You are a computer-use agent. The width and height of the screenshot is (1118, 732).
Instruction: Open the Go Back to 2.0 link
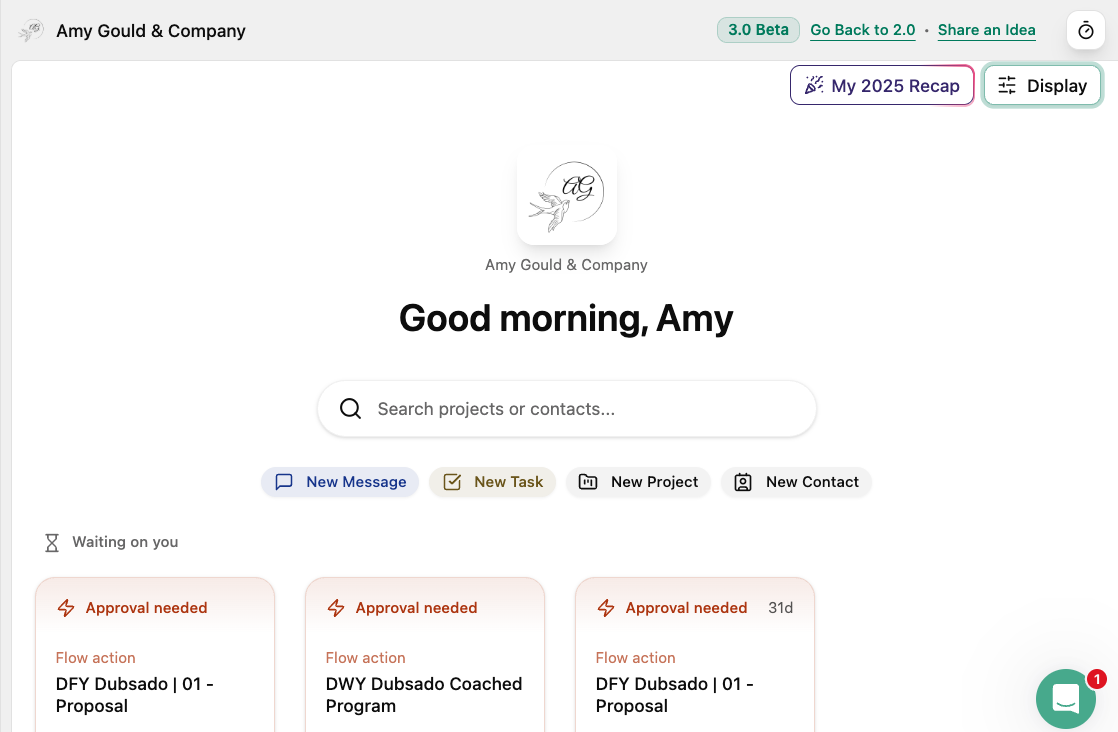click(862, 30)
